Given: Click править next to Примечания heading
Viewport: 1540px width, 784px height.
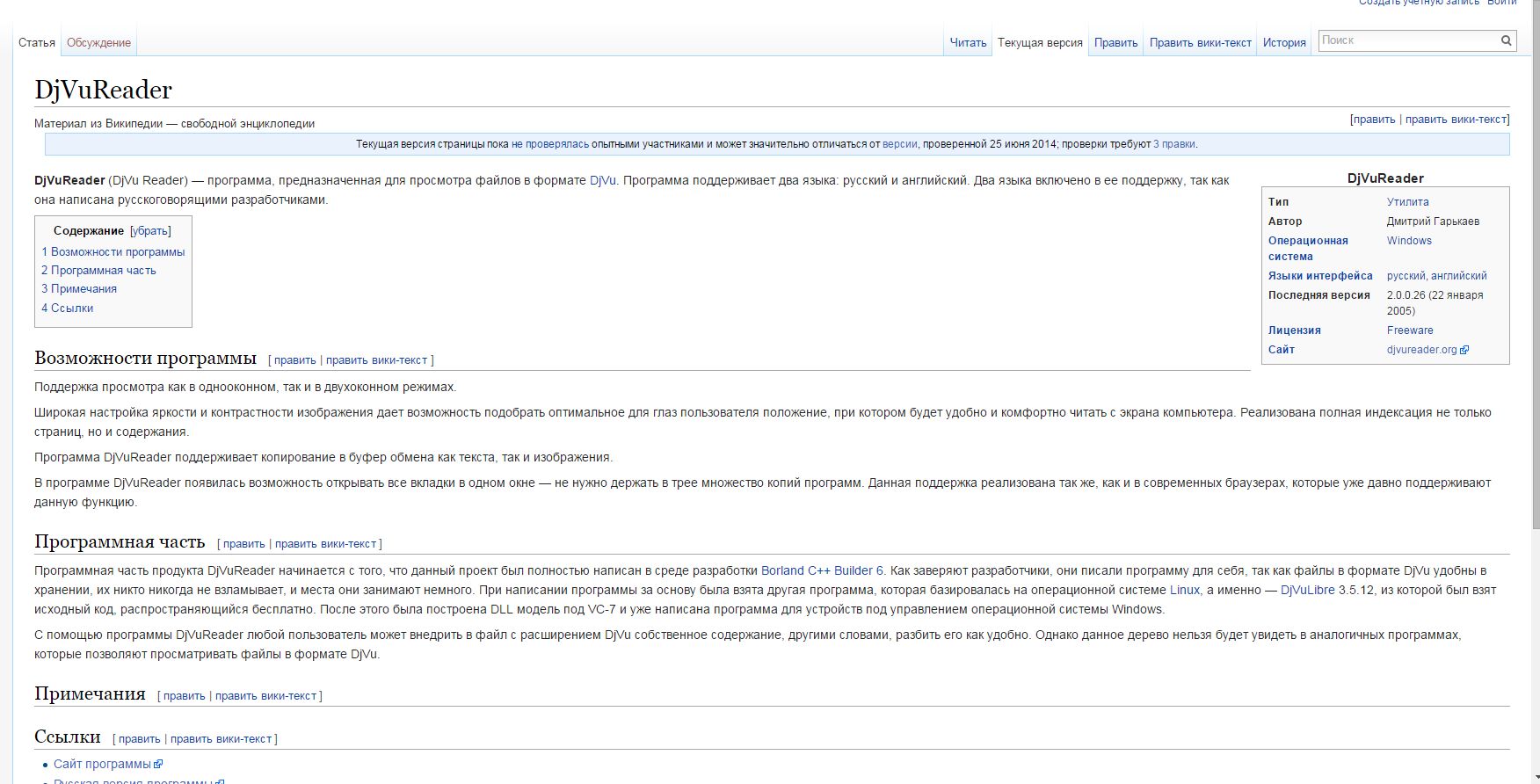Looking at the screenshot, I should tap(184, 696).
